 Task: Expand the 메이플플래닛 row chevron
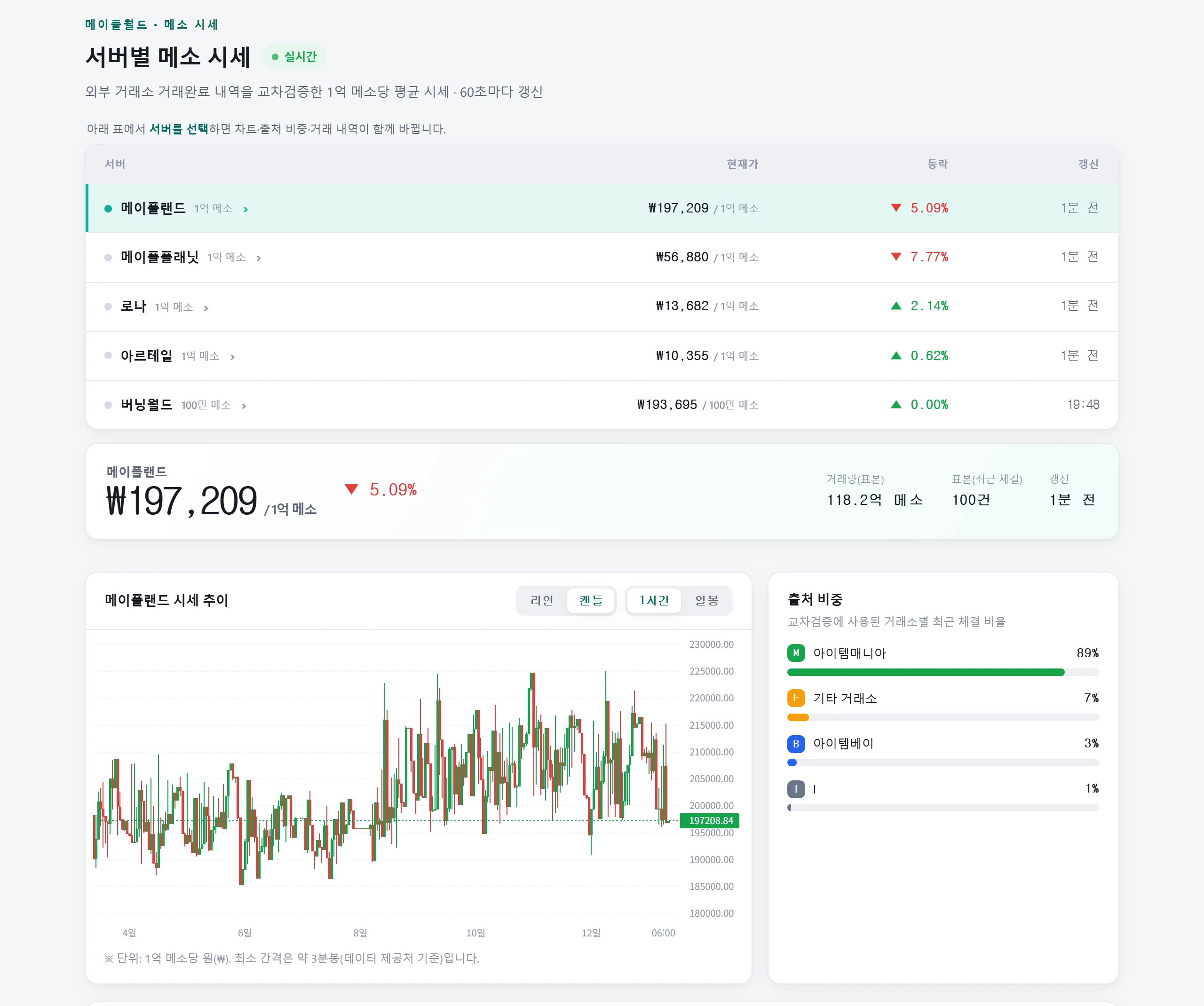pyautogui.click(x=259, y=258)
